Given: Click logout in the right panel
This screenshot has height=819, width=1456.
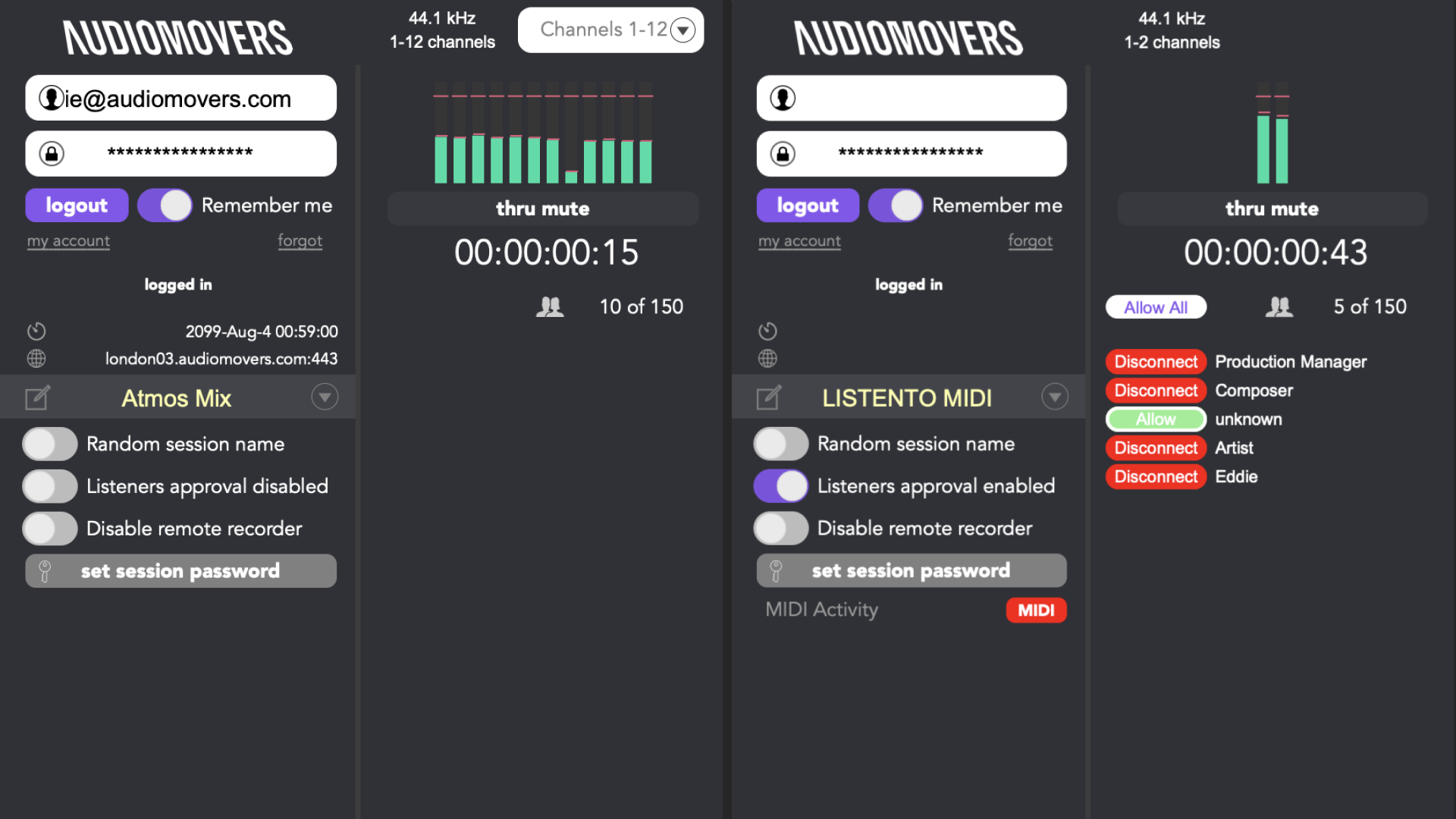Looking at the screenshot, I should 808,206.
